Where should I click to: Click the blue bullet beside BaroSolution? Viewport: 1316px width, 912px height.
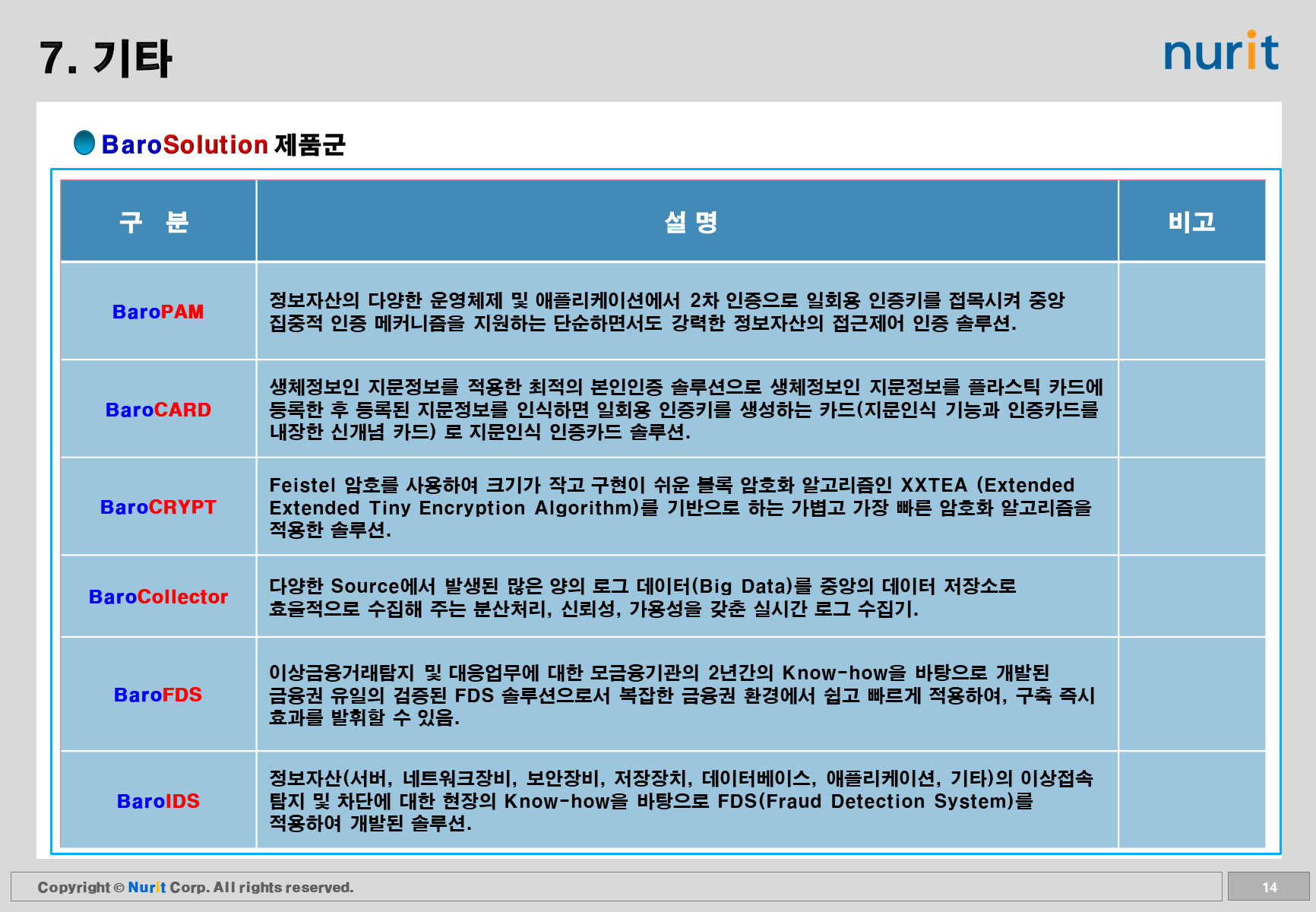84,142
